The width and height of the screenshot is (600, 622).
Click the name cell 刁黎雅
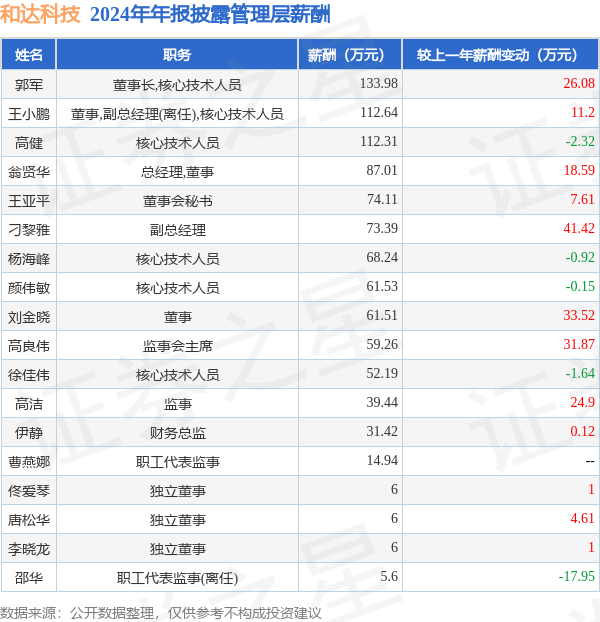coord(29,230)
